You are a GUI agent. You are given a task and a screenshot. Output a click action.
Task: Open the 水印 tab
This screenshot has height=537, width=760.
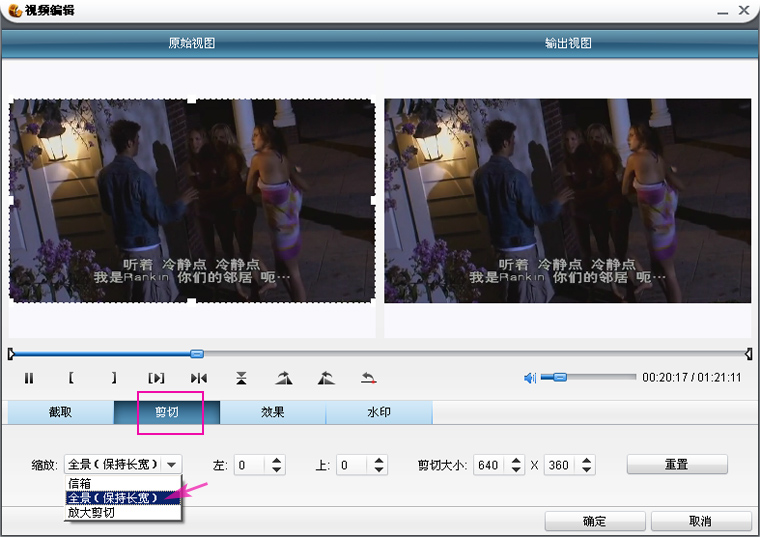point(379,412)
